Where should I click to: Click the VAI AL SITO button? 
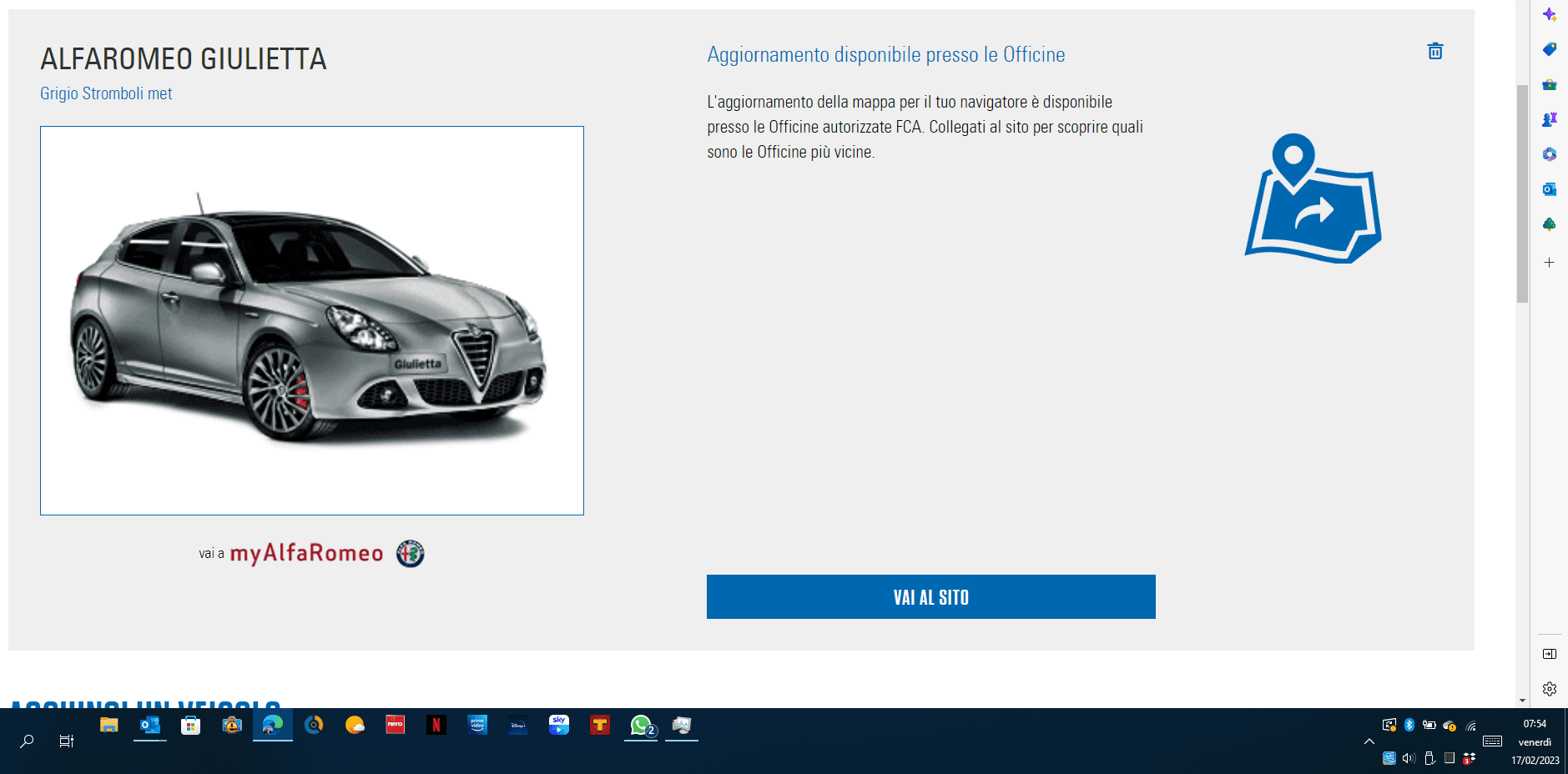click(x=930, y=596)
